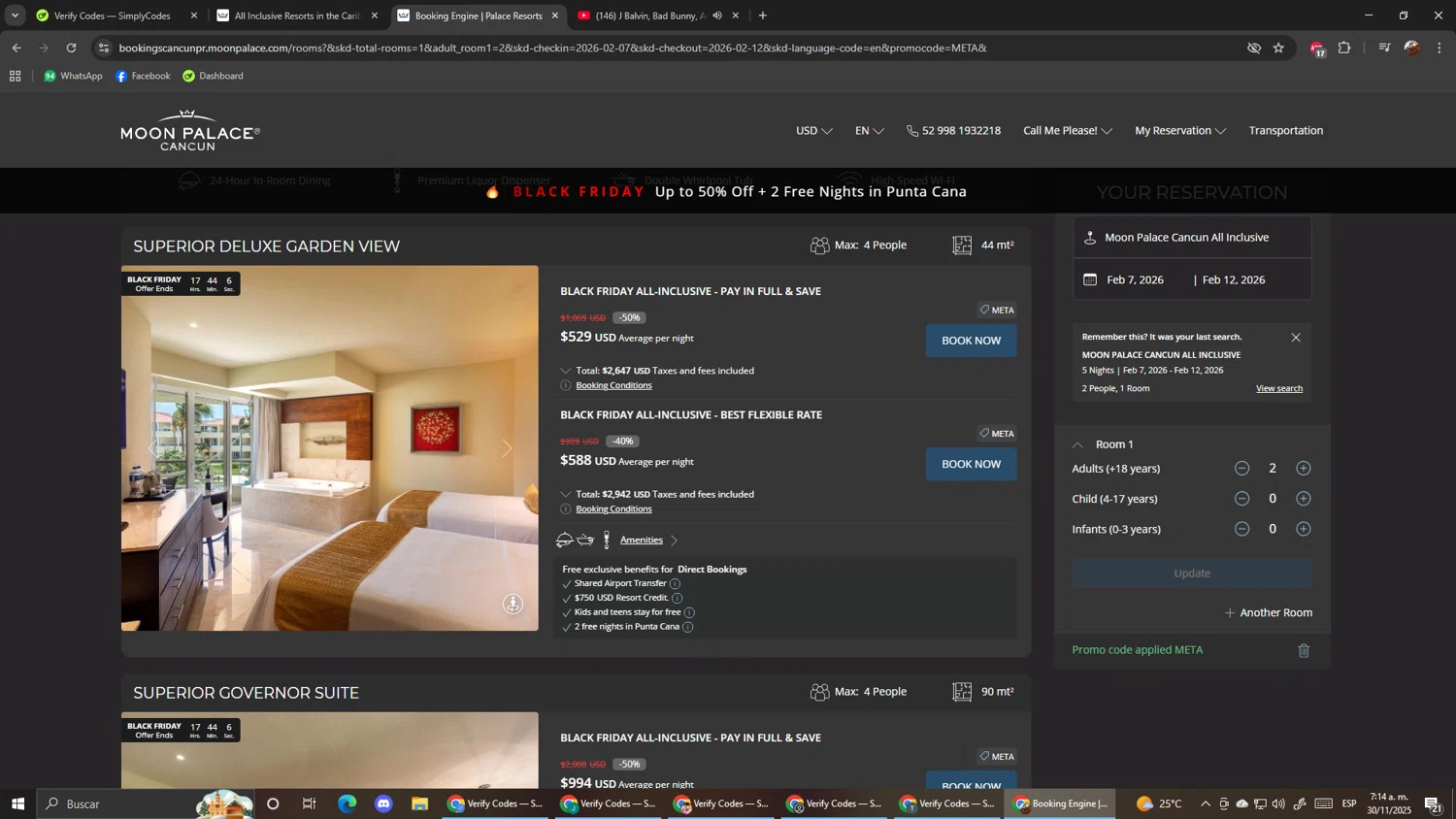
Task: Show info for 2 free nights in Punta Cana
Action: coord(687,627)
